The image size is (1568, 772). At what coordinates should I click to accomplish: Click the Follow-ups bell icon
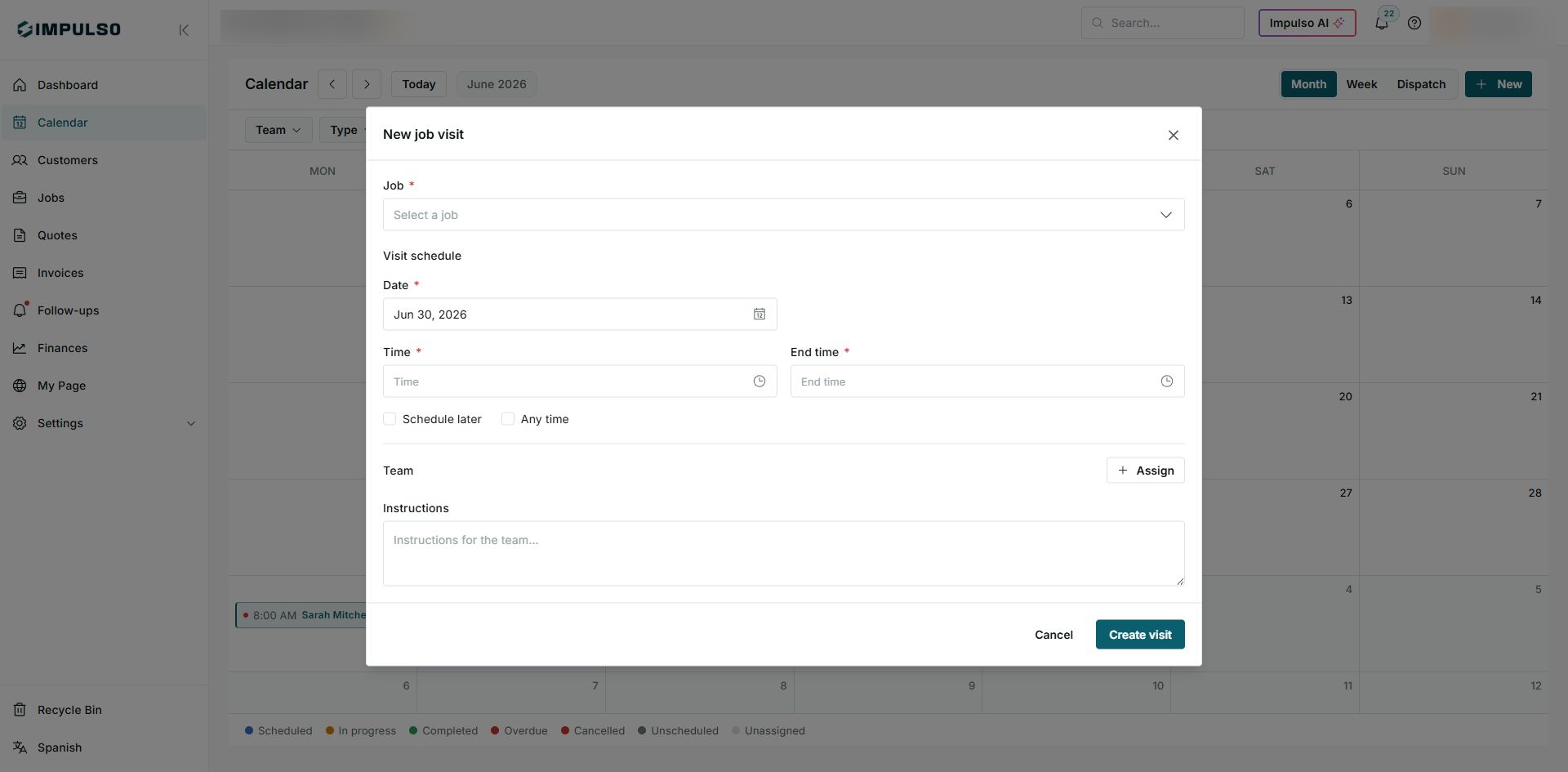point(20,310)
